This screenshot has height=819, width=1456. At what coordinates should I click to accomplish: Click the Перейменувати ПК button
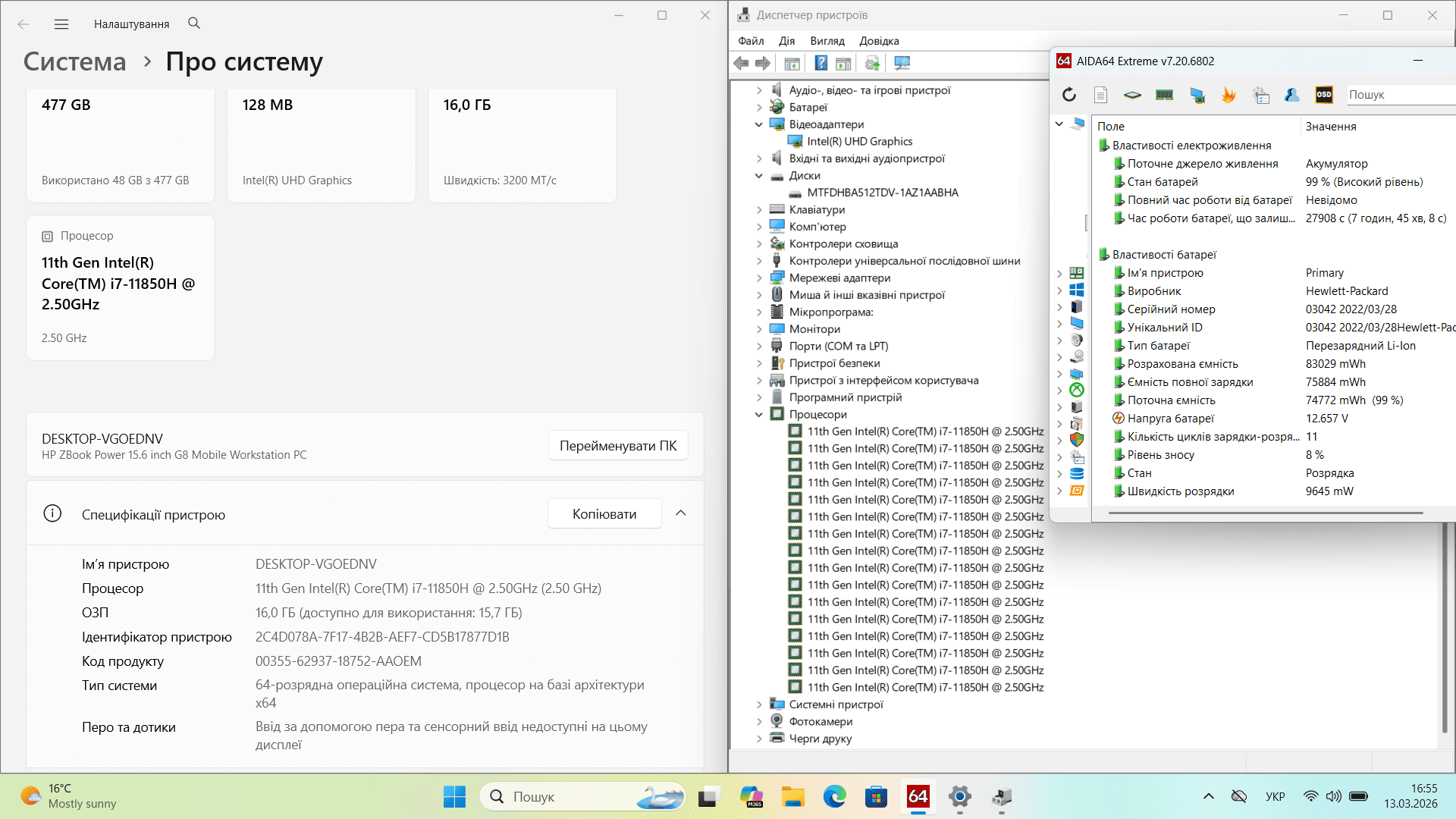click(617, 446)
